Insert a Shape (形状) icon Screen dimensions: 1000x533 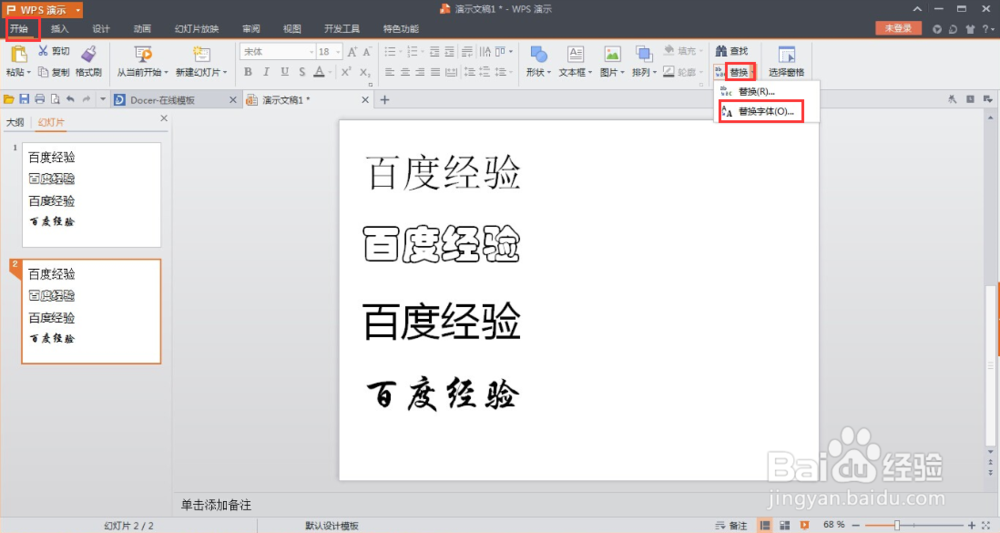(x=539, y=54)
